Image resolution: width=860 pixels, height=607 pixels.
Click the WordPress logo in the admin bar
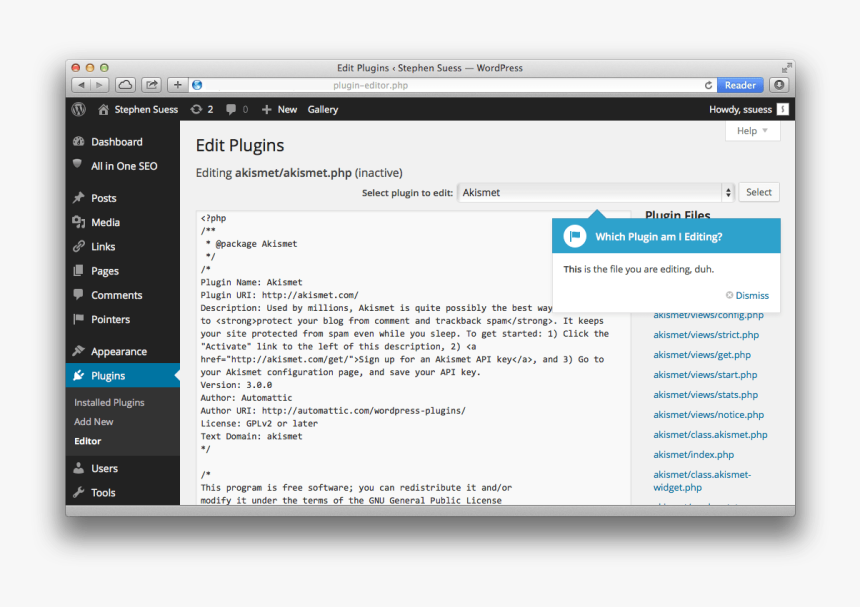78,109
